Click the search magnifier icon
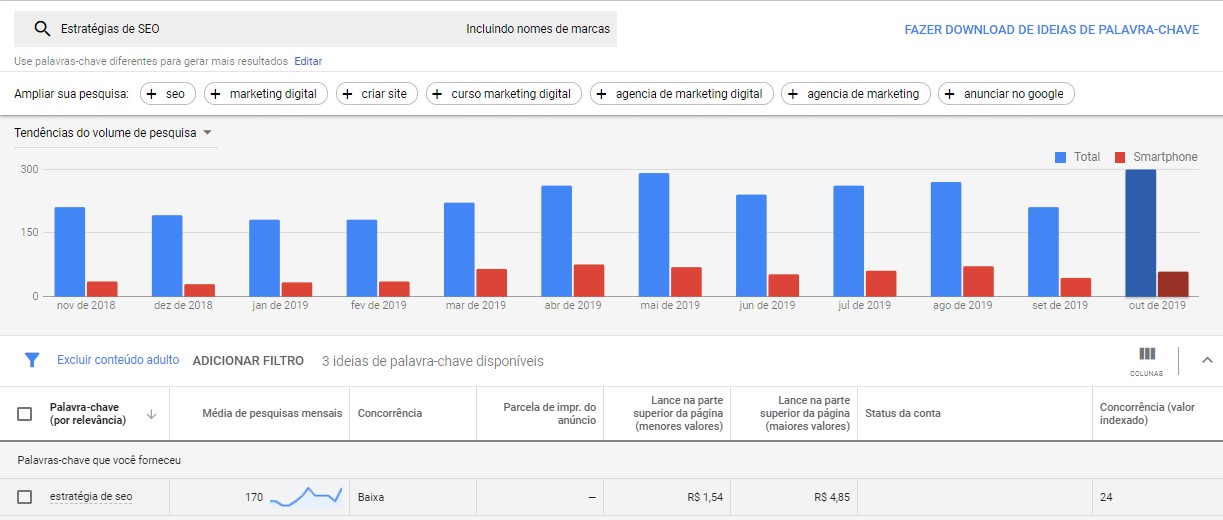The image size is (1223, 520). [41, 29]
